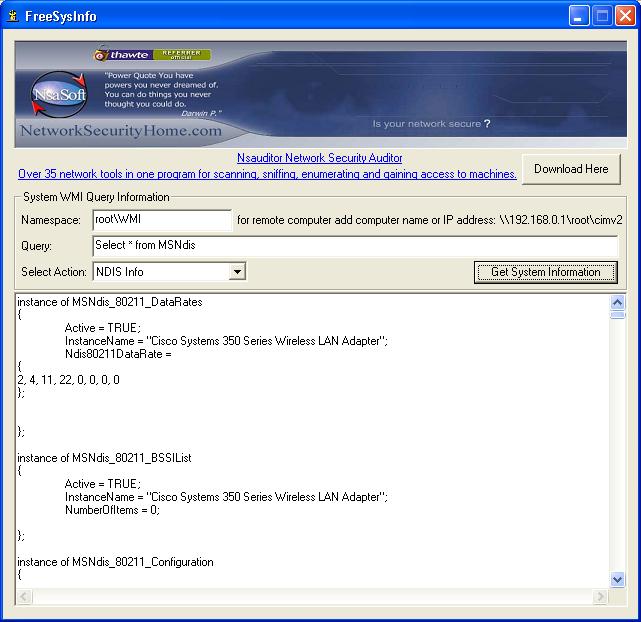Focus the Query input field

[x=355, y=246]
